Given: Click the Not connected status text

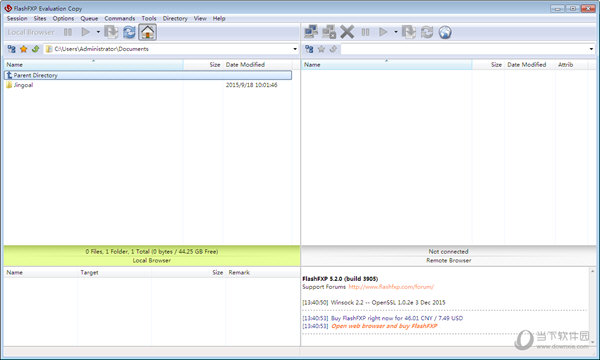Looking at the screenshot, I should (448, 251).
